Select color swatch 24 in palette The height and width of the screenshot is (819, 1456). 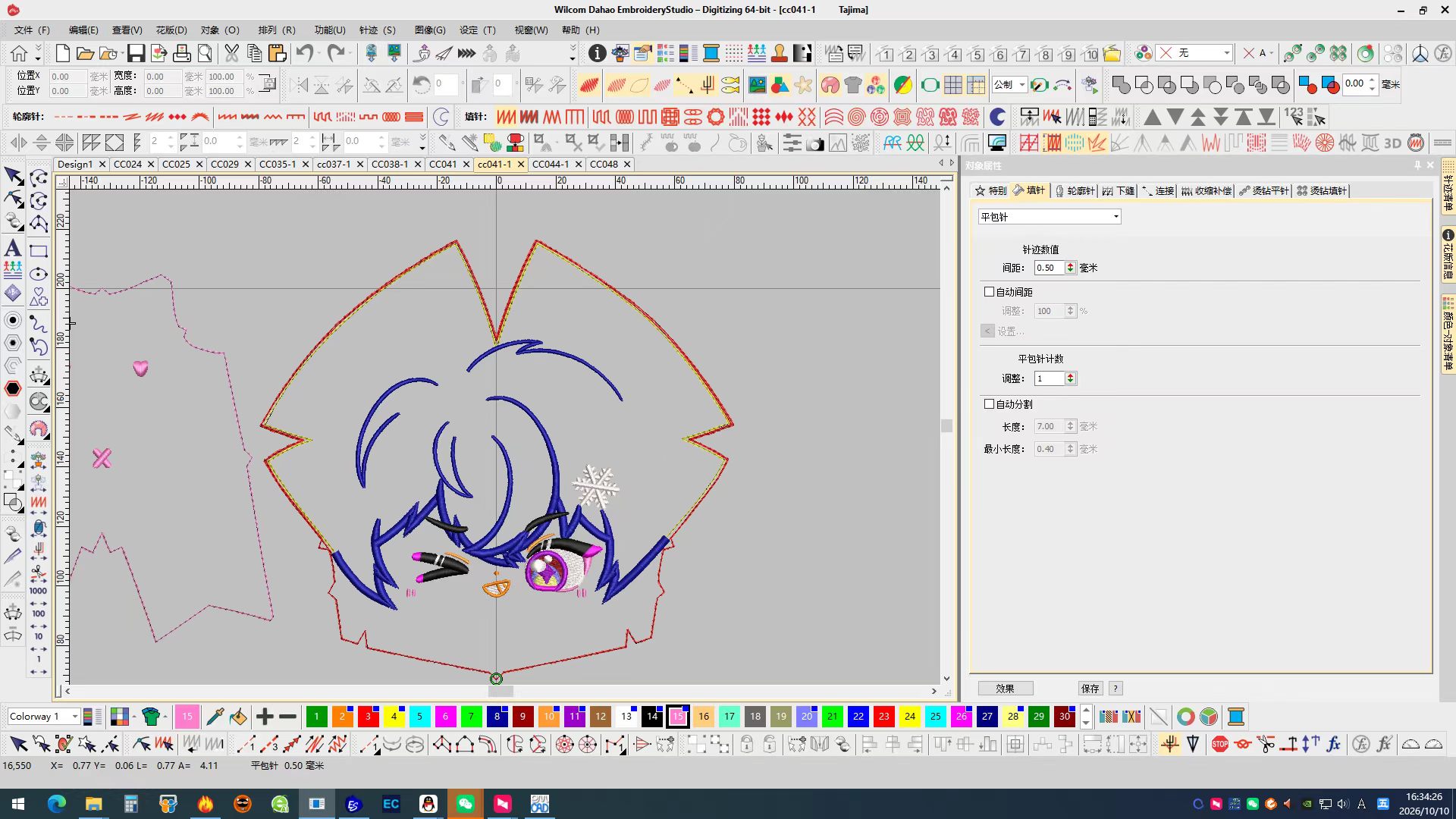point(909,717)
